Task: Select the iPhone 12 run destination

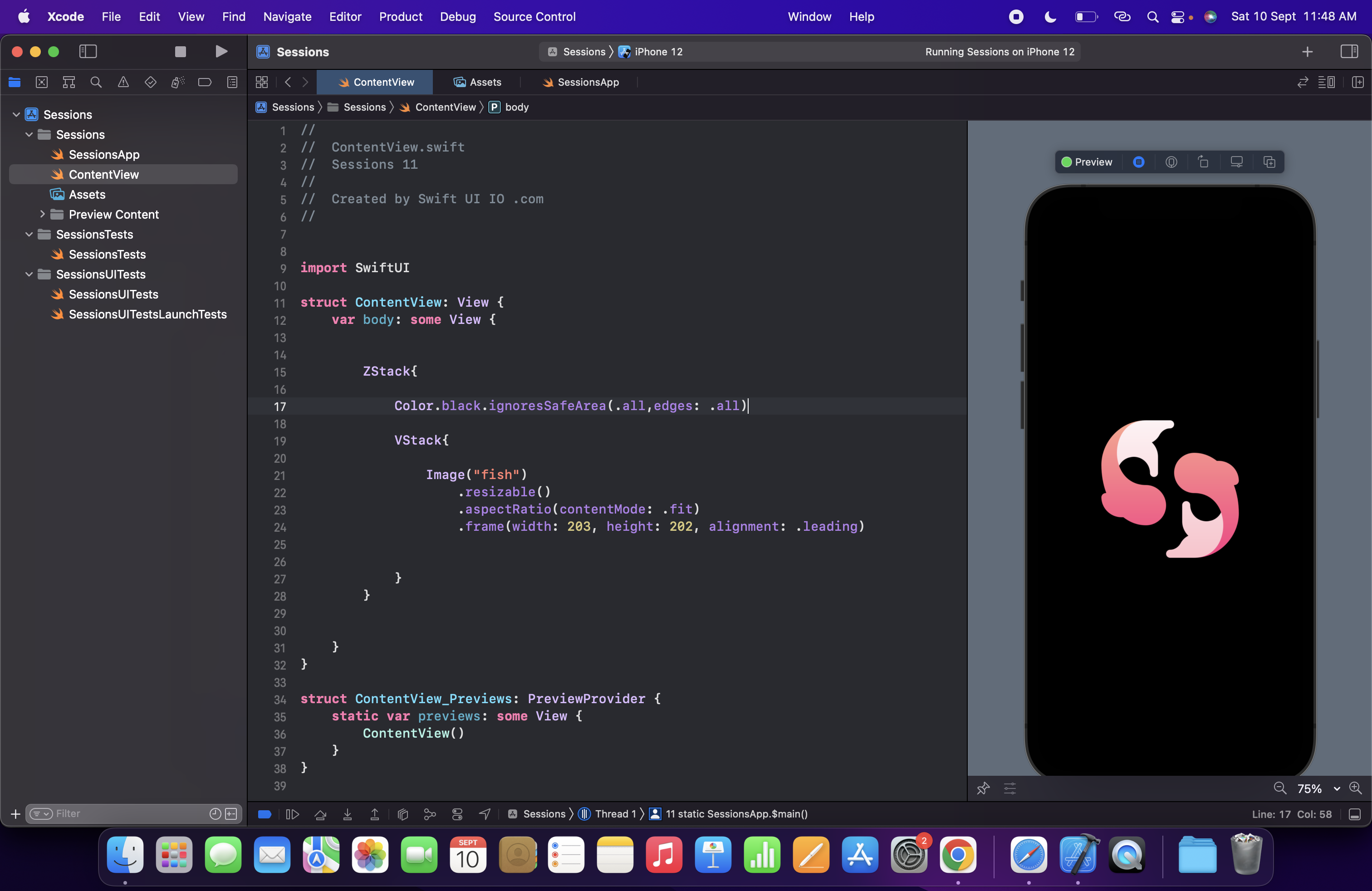Action: 658,52
